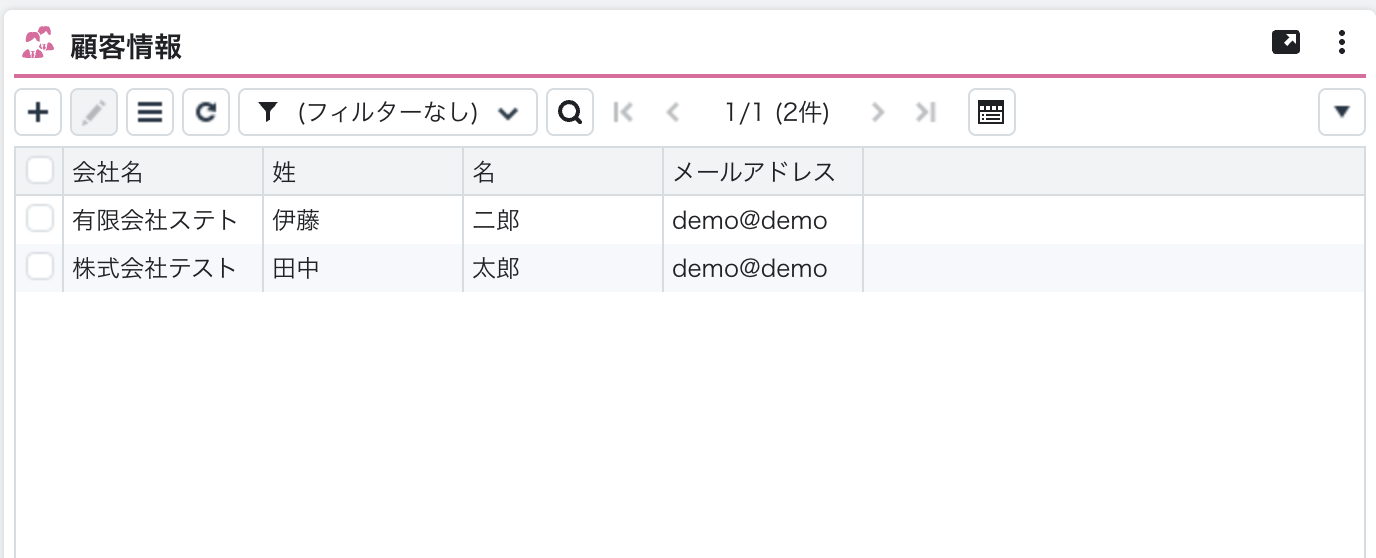Expand the down-triangle dropdown on toolbar right
This screenshot has height=558, width=1376.
coord(1342,112)
